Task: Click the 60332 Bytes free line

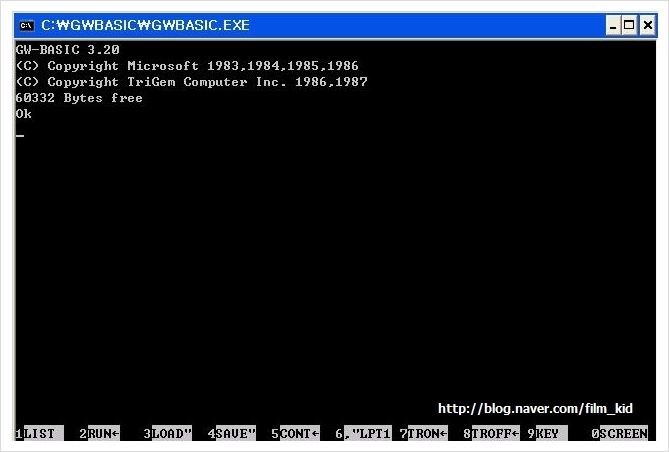Action: coord(79,98)
